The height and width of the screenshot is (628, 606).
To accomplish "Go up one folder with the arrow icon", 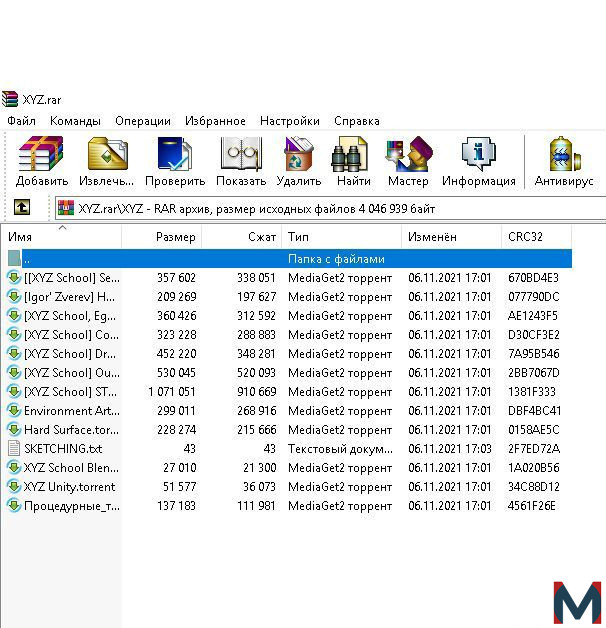I will click(x=22, y=207).
